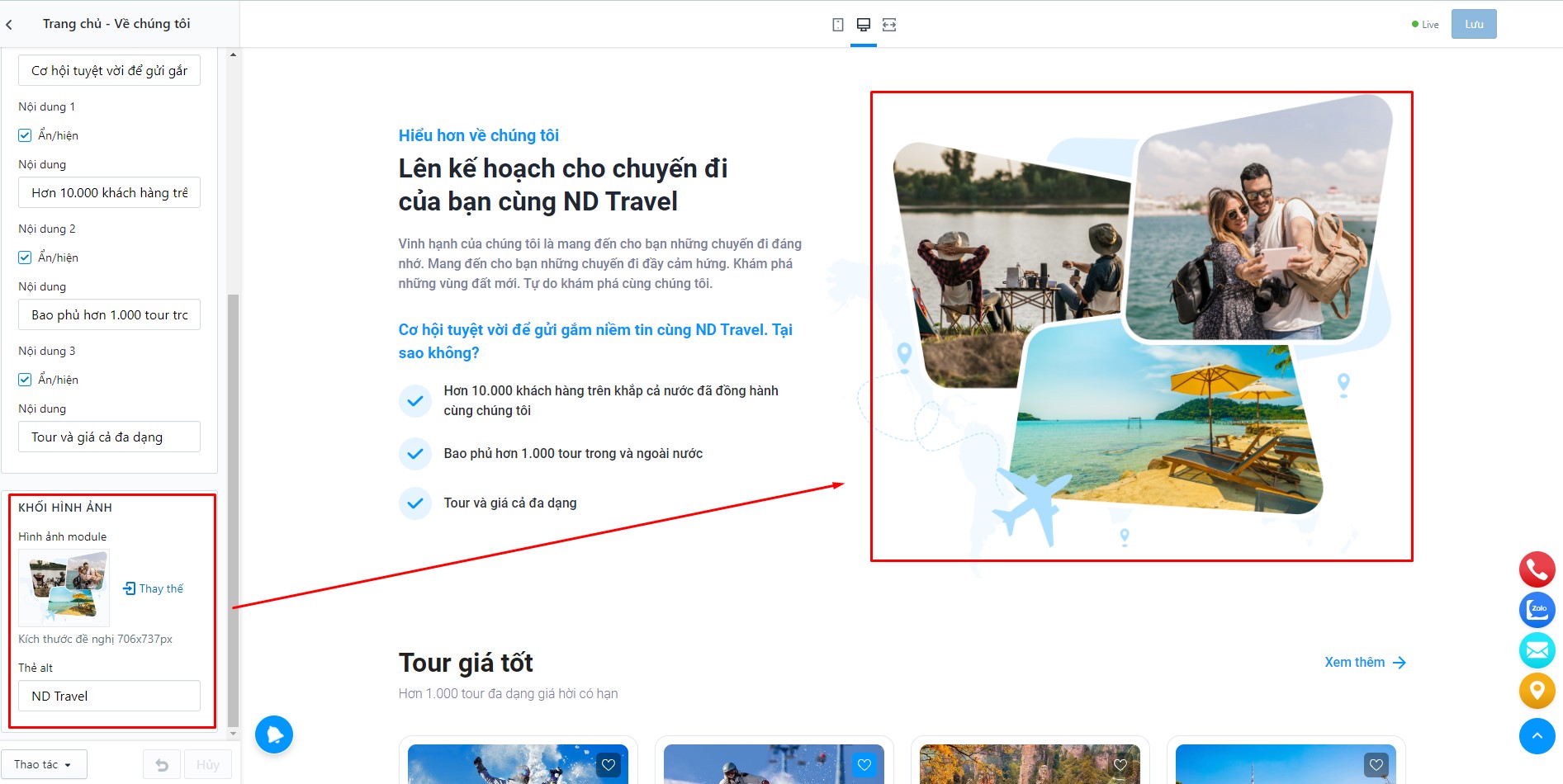This screenshot has height=784, width=1563.
Task: Click checkmark icon beside 'Tour và giá cả đa dạng'
Action: 415,503
